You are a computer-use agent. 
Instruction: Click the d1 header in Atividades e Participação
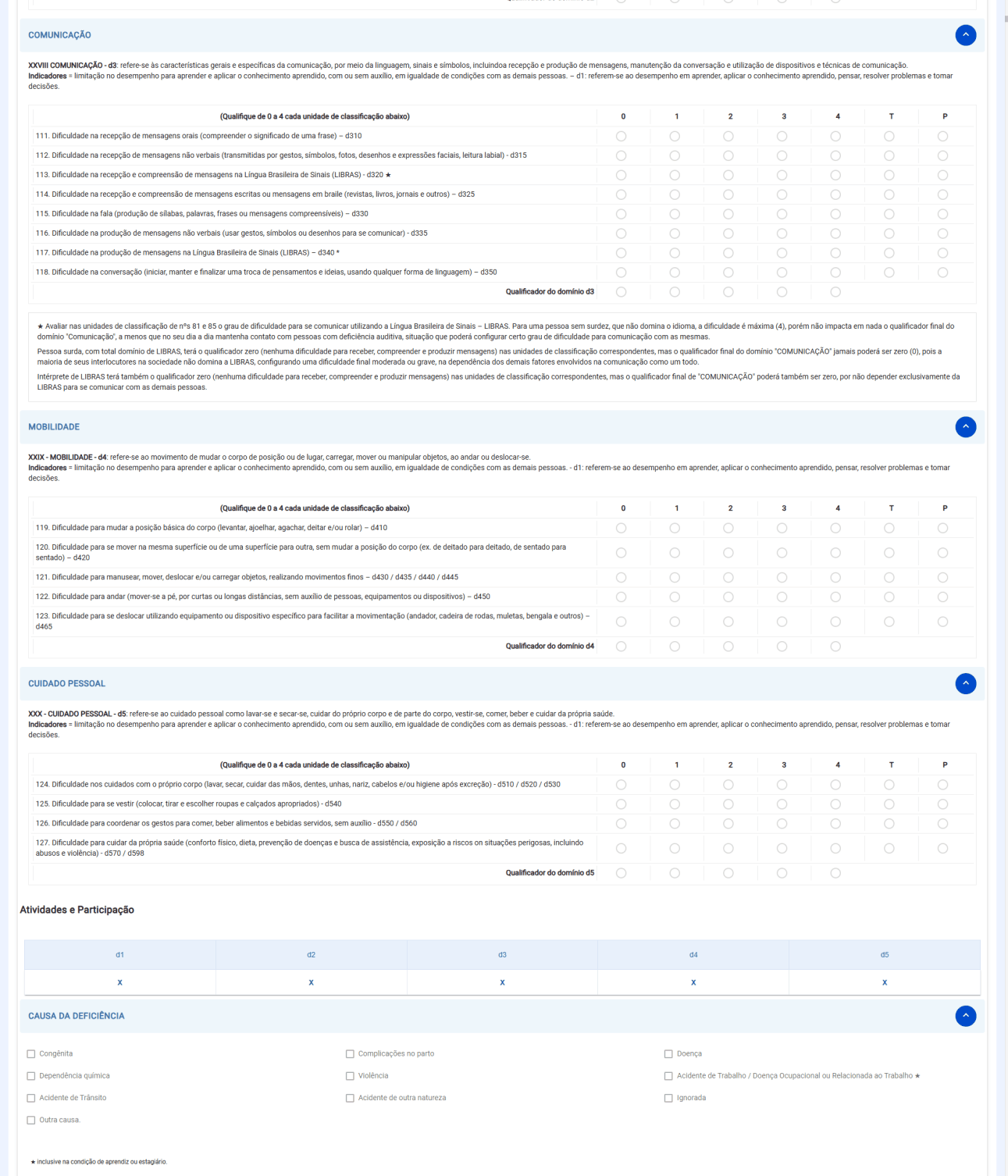click(120, 955)
